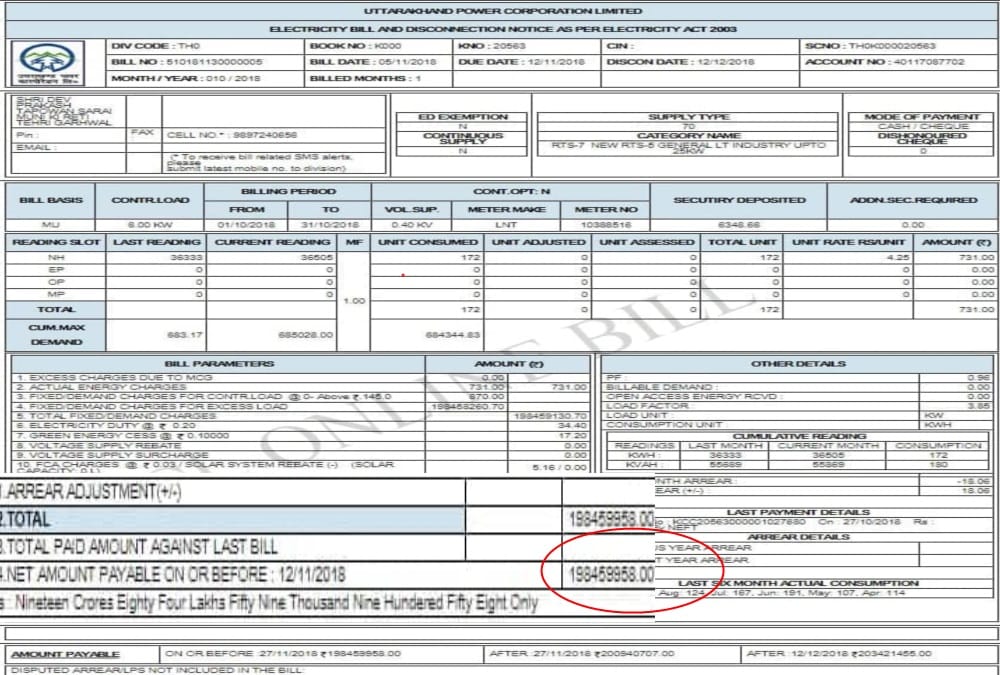Click the supply voltage '0.40 KV'
This screenshot has width=1000, height=675.
pyautogui.click(x=411, y=225)
